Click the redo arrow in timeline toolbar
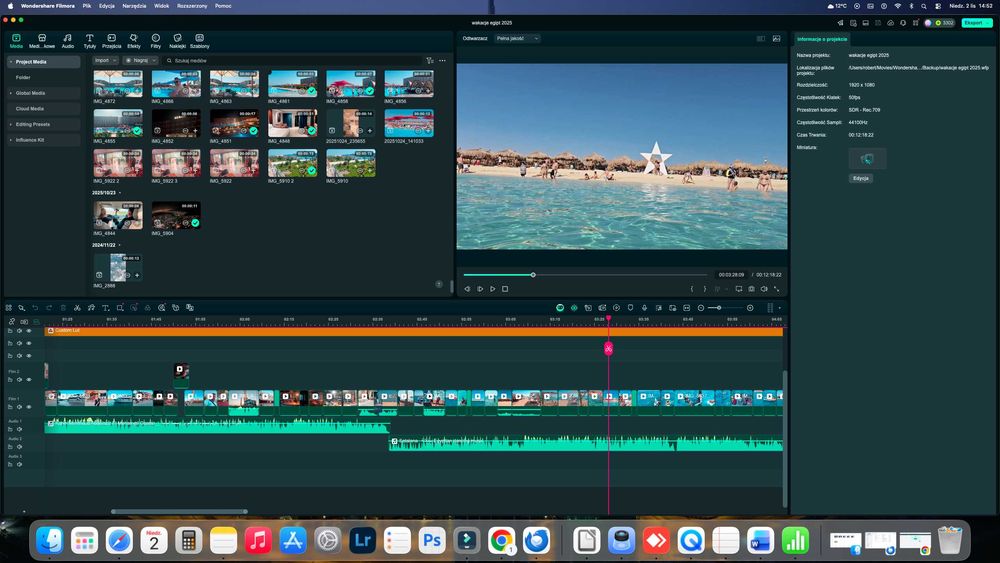 point(49,307)
